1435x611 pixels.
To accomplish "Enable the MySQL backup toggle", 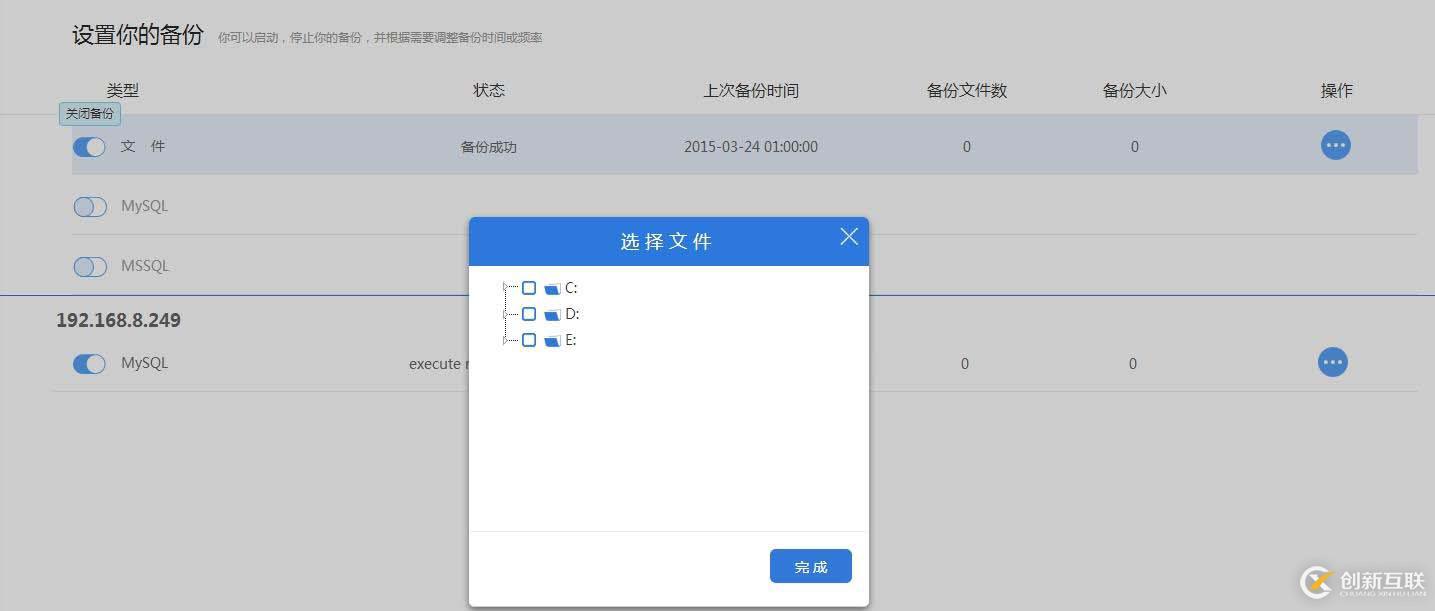I will 89,206.
